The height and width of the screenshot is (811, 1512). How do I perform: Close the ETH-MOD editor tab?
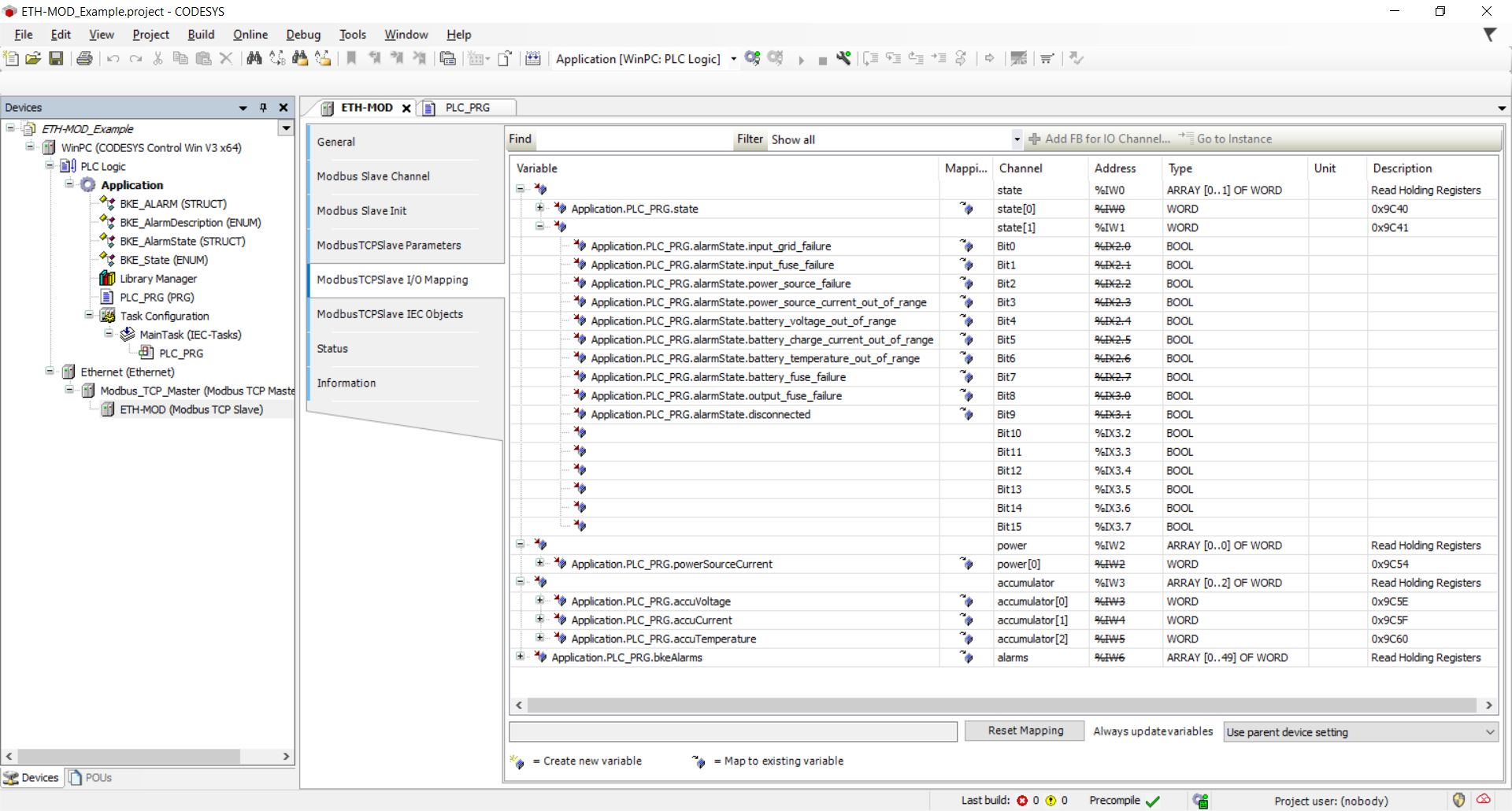(x=406, y=109)
